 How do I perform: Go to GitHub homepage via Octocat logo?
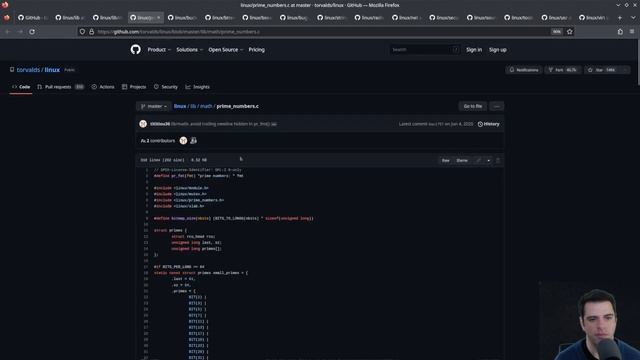136,49
